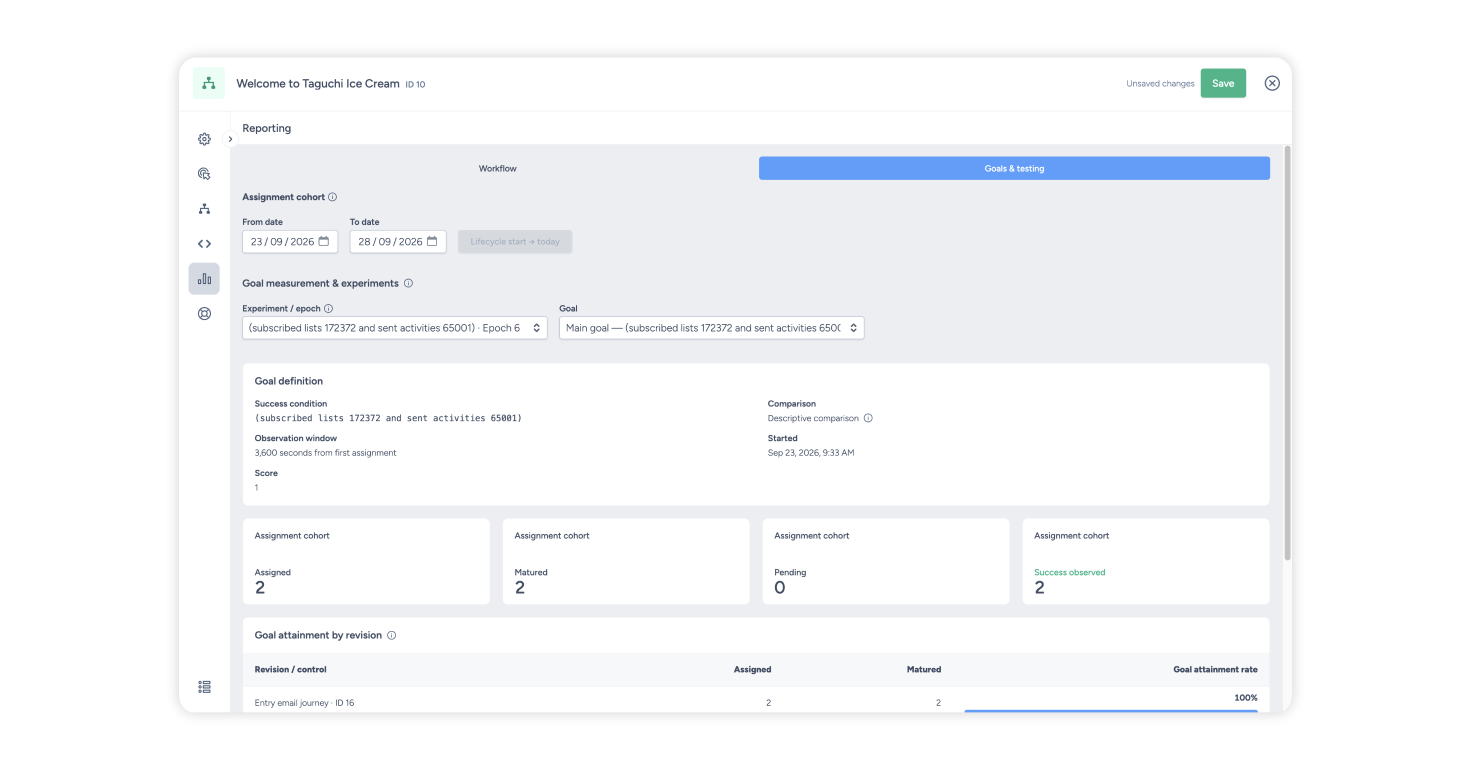Click info icon next to Assignment cohort heading
The height and width of the screenshot is (771, 1471).
point(333,197)
